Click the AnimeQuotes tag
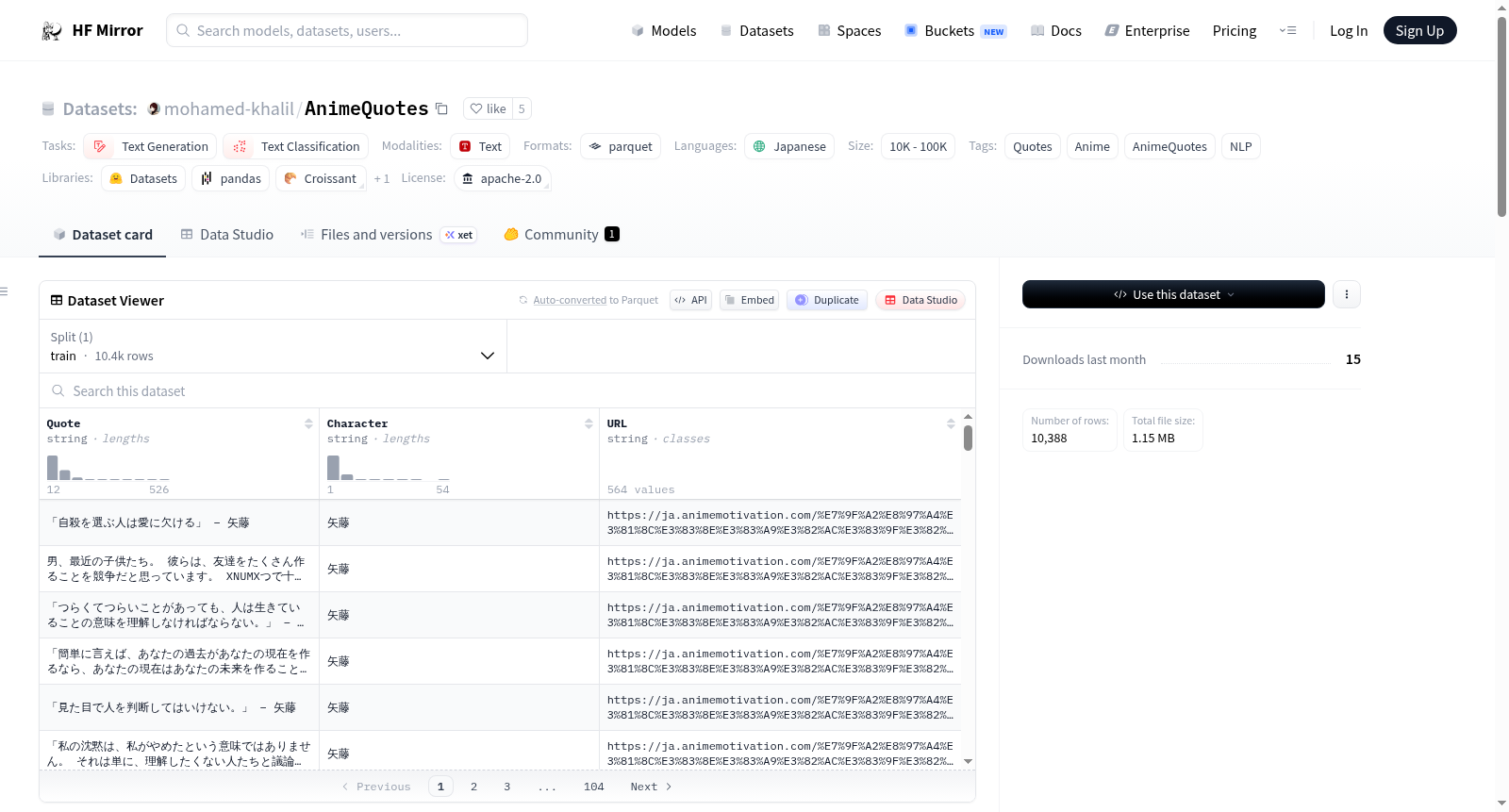 click(x=1169, y=146)
